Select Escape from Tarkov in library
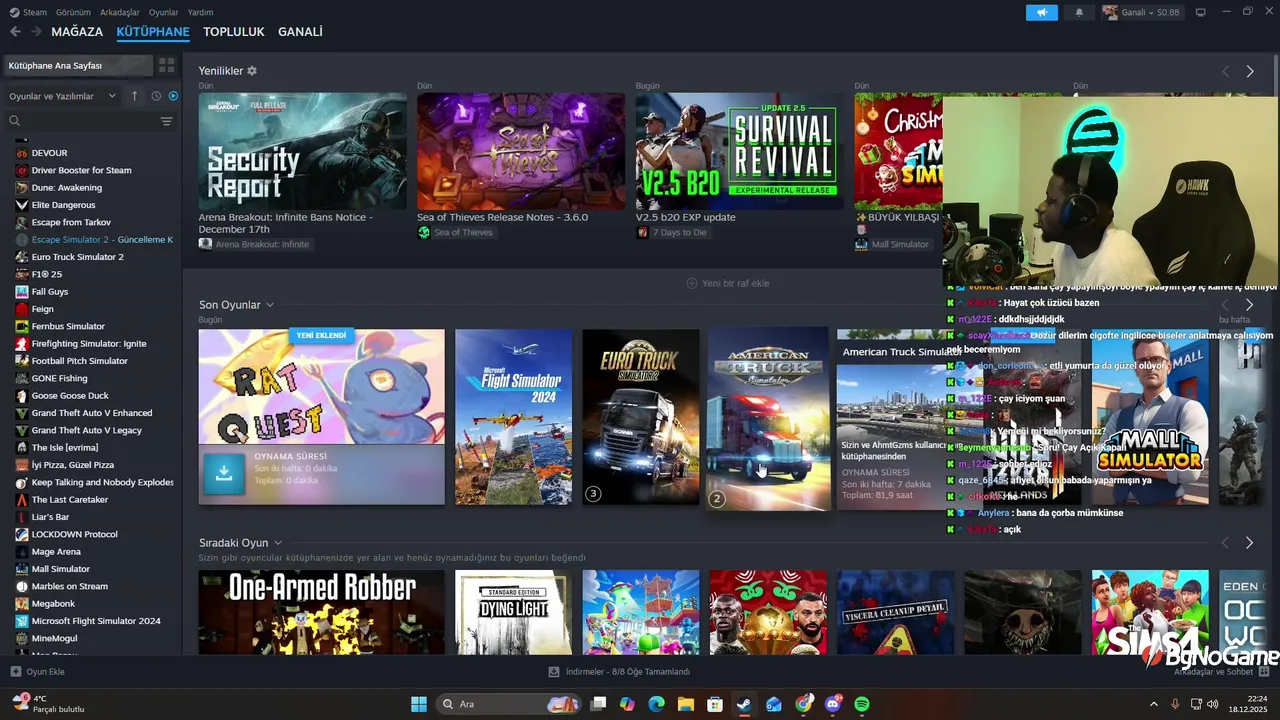The width and height of the screenshot is (1280, 720). click(71, 222)
